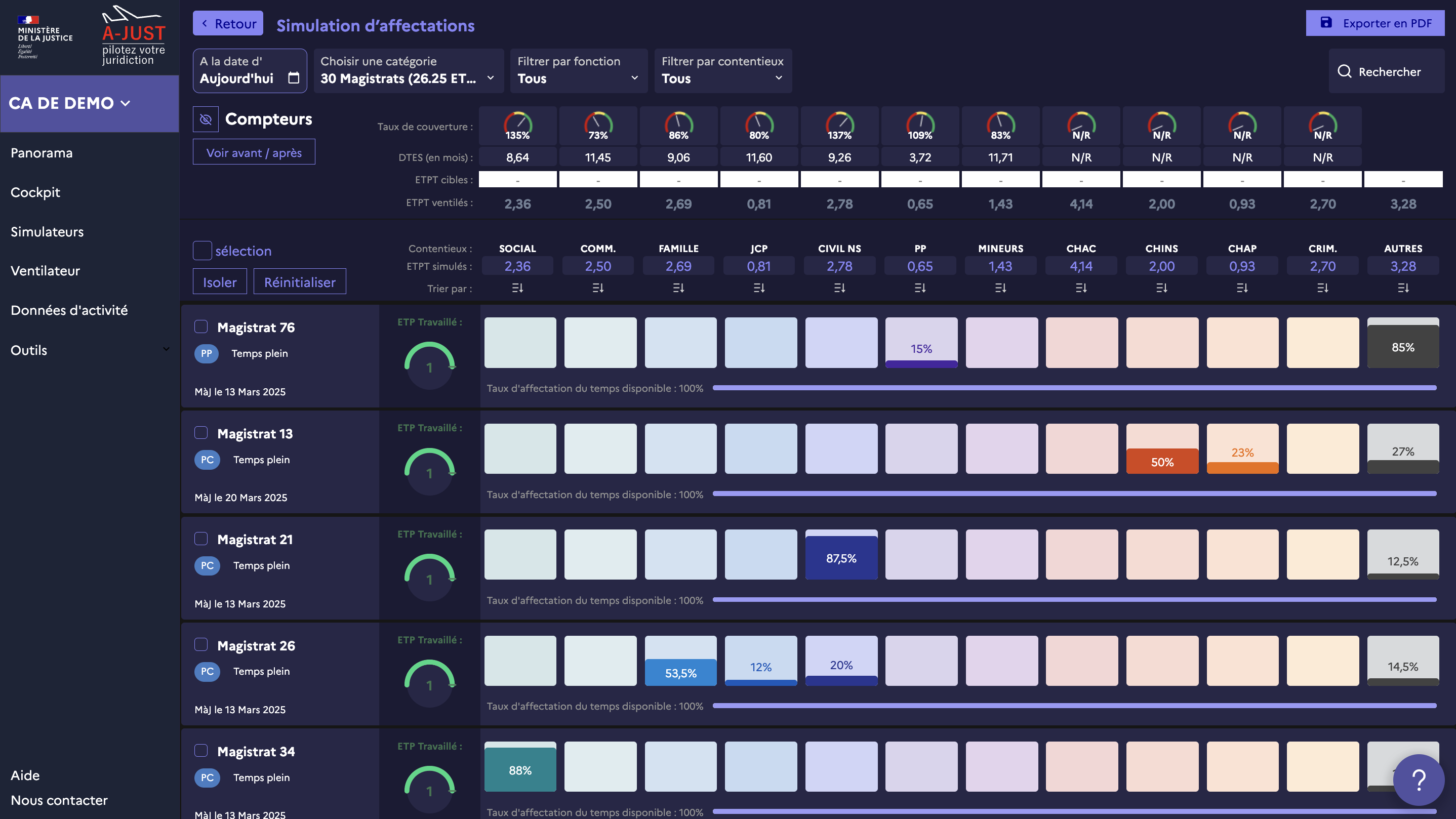Click the calendar icon in date field
The width and height of the screenshot is (1456, 819).
click(293, 78)
